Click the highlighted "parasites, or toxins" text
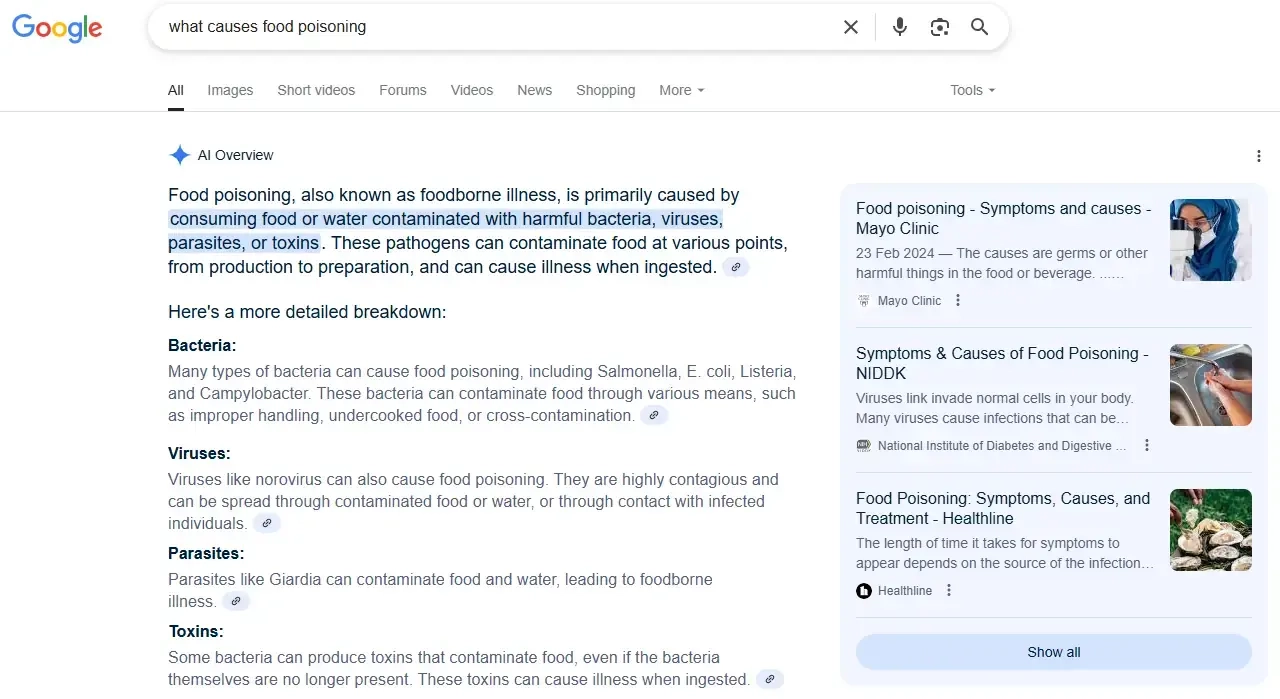The width and height of the screenshot is (1280, 699). pyautogui.click(x=244, y=243)
